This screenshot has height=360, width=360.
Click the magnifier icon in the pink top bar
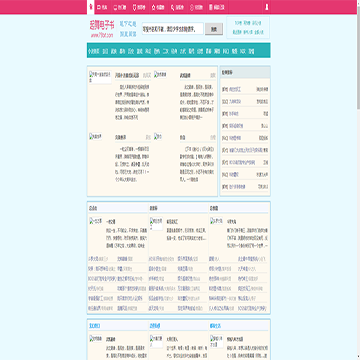pyautogui.click(x=173, y=7)
